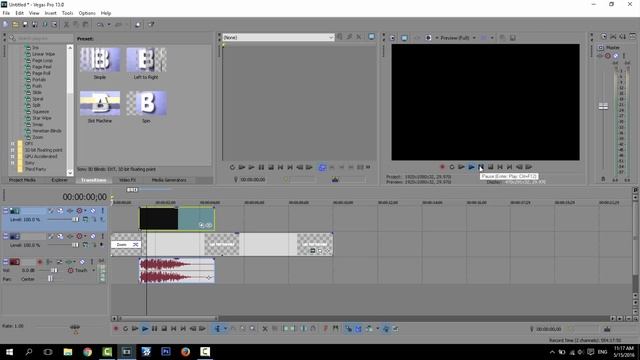Click the Cut scissors icon in the main toolbar
This screenshot has width=640, height=360.
[x=66, y=24]
